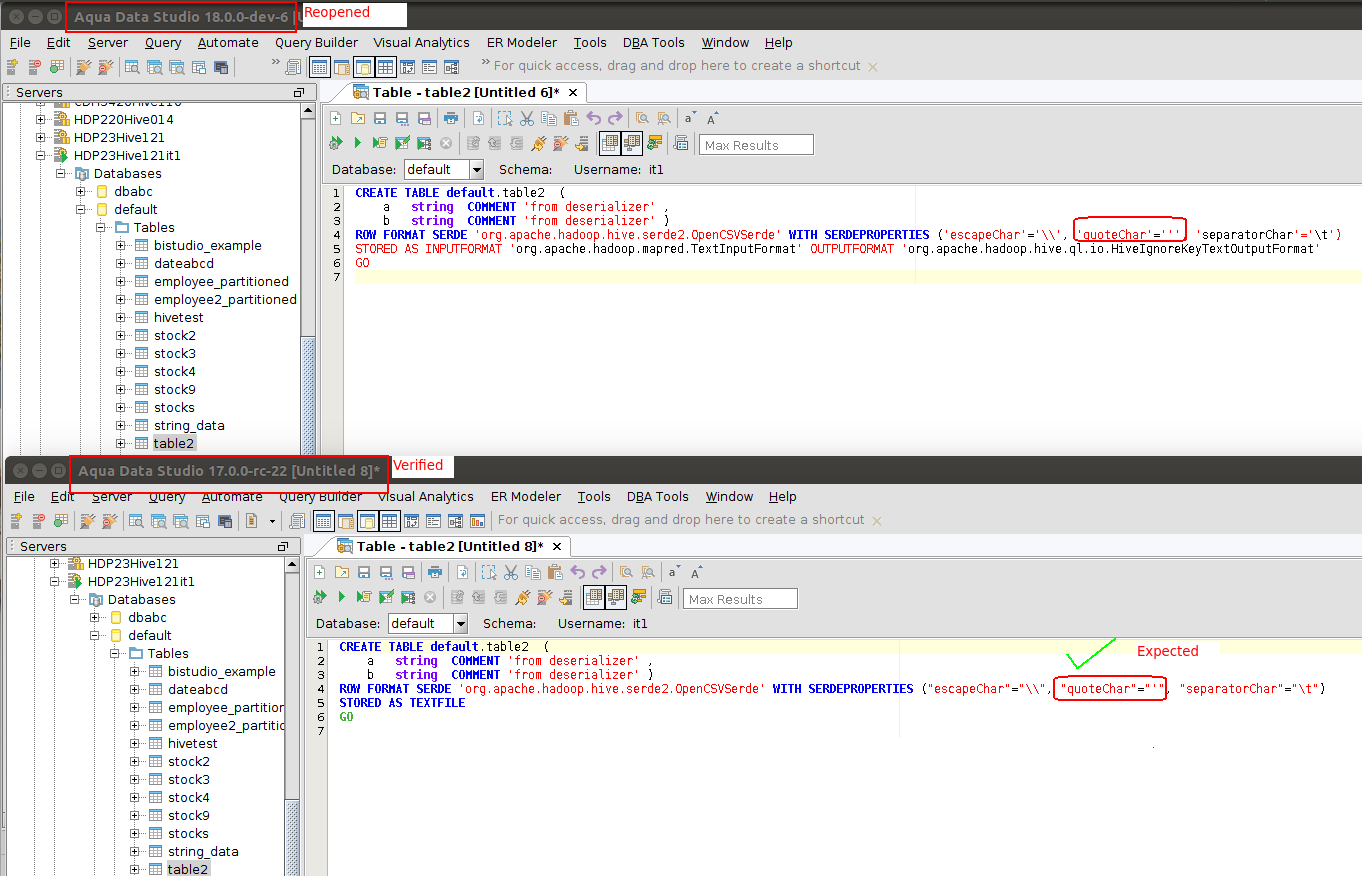
Task: Close the 'Table - table2 [Untitled 6]' tab
Action: click(573, 92)
